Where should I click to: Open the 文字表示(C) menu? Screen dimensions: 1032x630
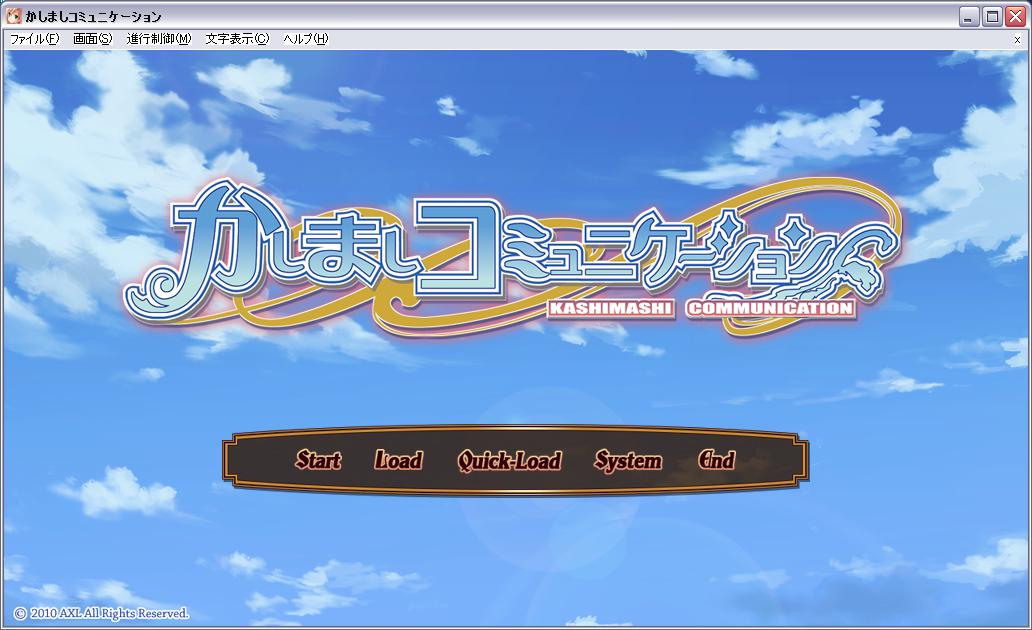[x=237, y=39]
